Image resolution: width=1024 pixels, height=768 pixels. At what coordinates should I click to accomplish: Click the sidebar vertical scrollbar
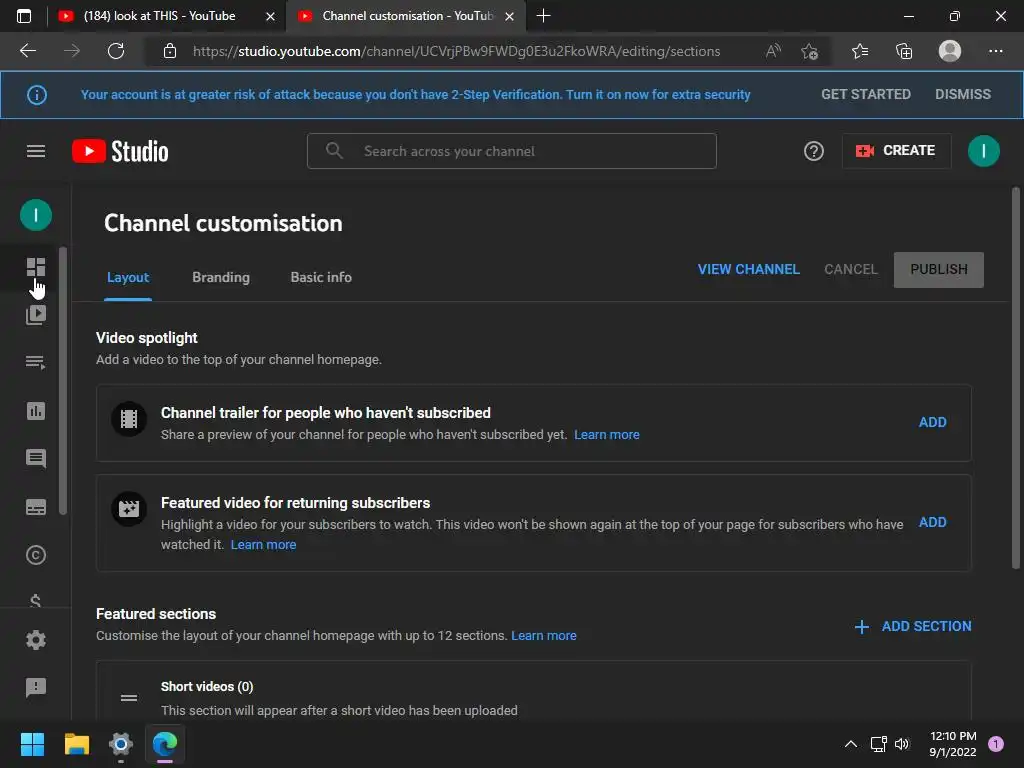pos(63,381)
